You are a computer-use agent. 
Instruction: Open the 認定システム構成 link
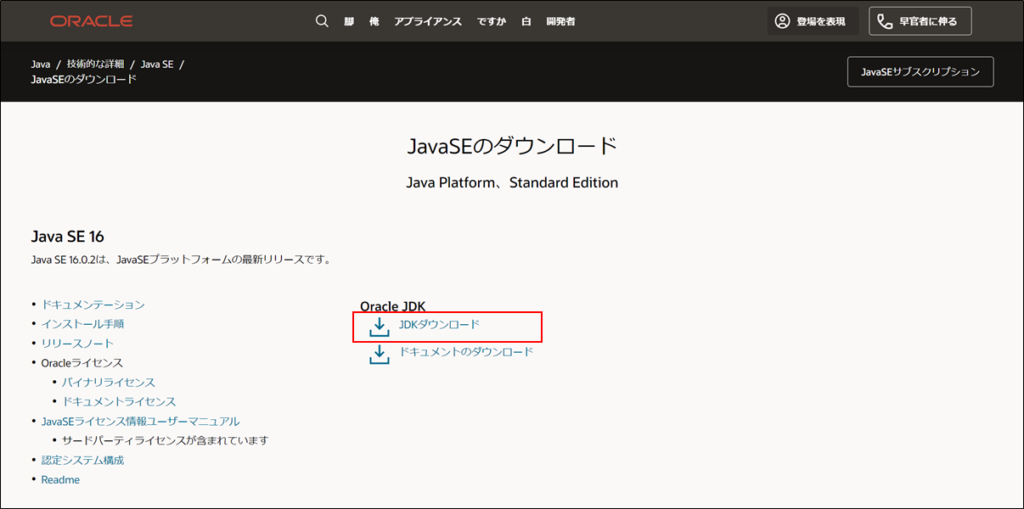[82, 460]
